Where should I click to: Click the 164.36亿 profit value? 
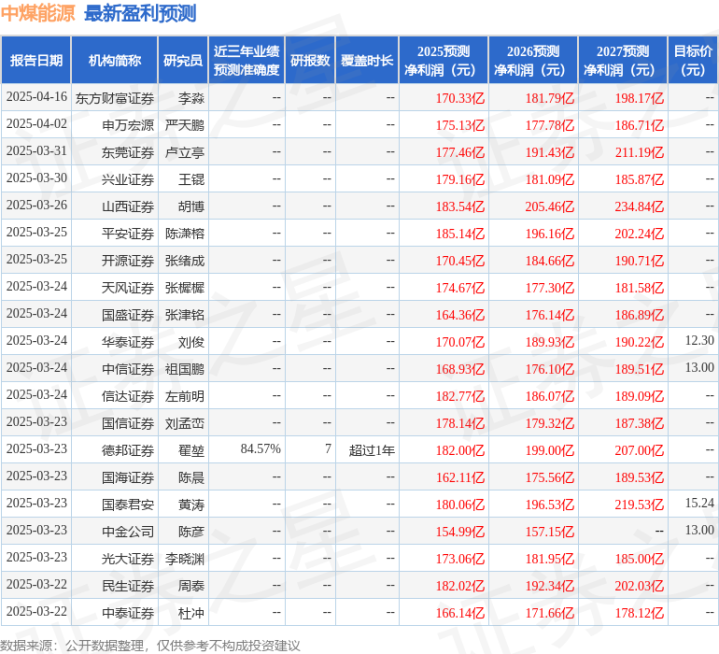(x=460, y=315)
